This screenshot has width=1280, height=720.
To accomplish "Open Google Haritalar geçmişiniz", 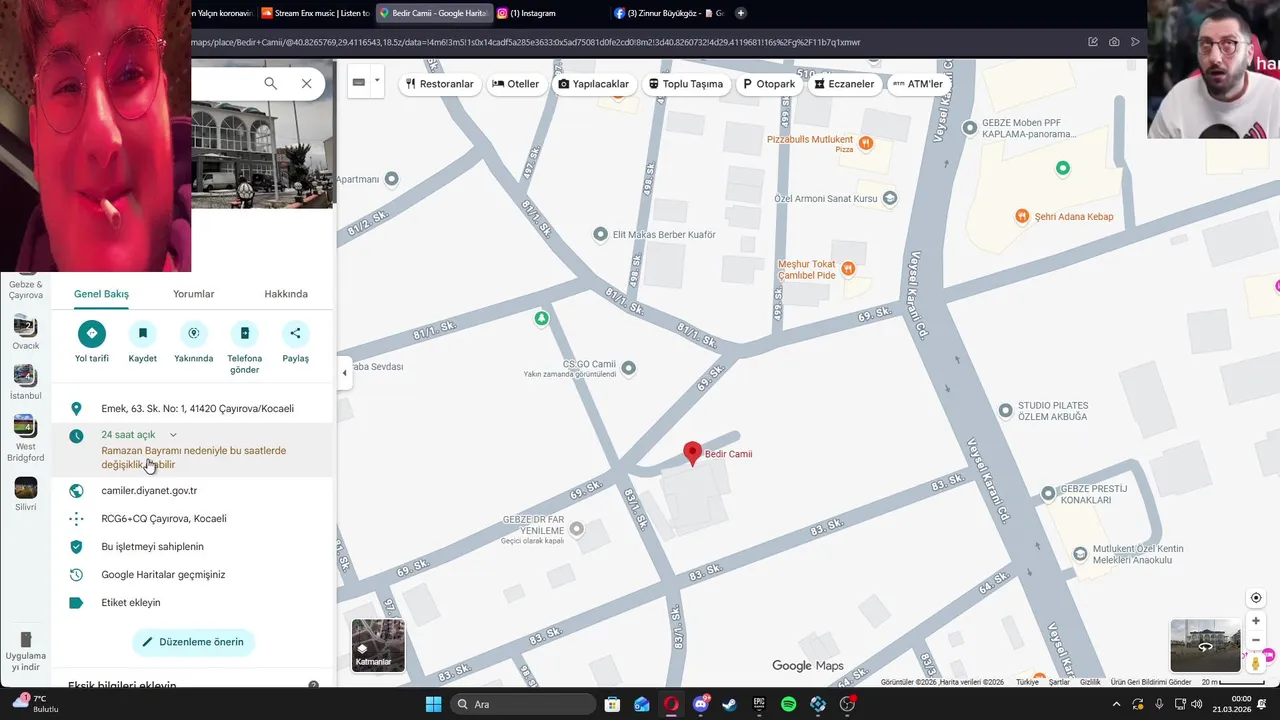I will [163, 575].
